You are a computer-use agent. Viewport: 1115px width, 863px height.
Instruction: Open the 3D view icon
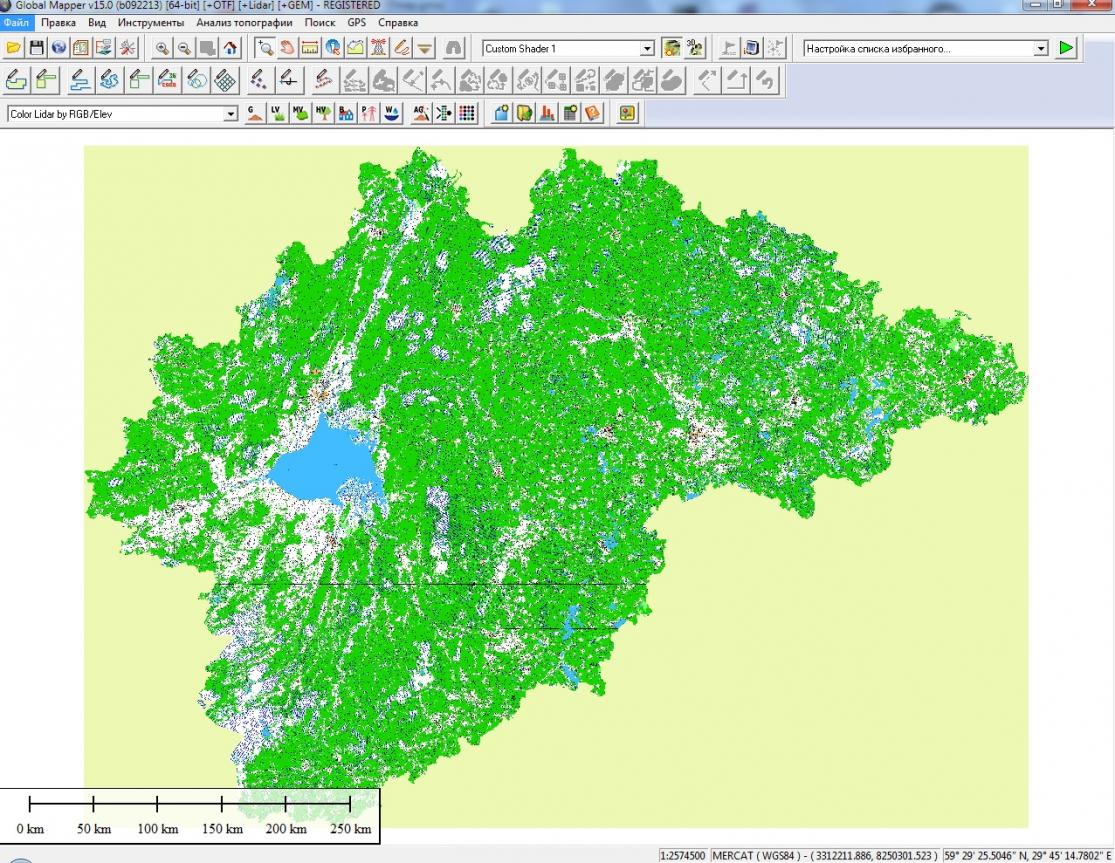coord(695,48)
